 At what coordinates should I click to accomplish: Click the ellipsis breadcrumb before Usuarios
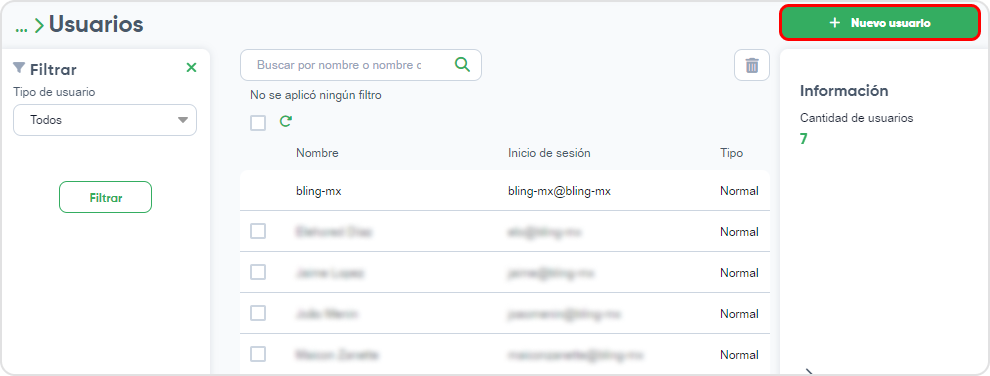[x=21, y=29]
